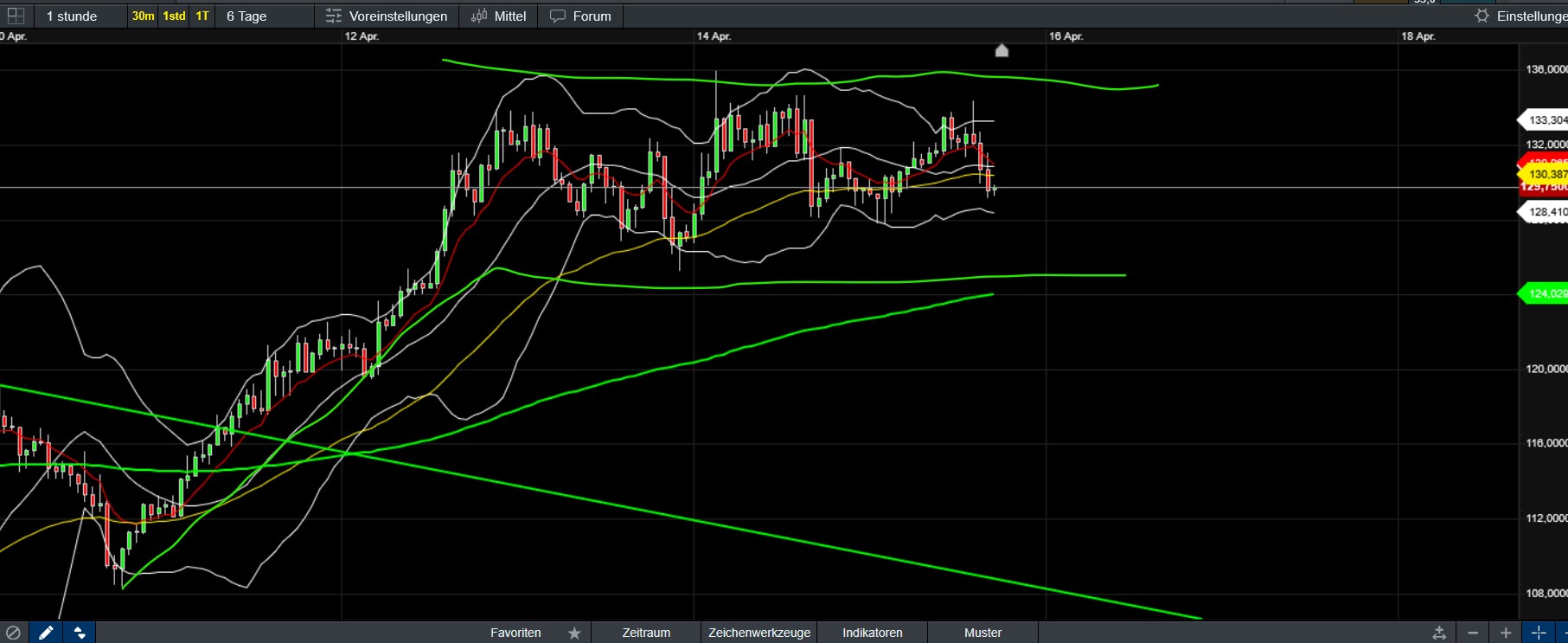Viewport: 1568px width, 643px height.
Task: Click the 116,0000 price axis value
Action: [1546, 443]
